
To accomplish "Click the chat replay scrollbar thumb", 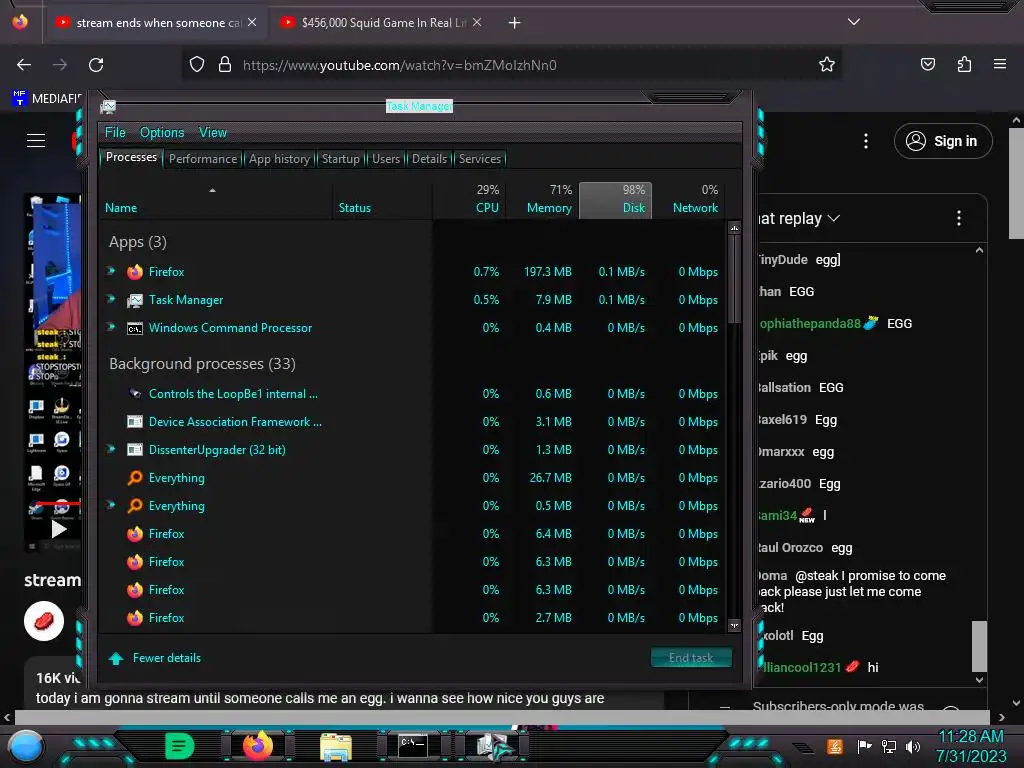I will 979,647.
